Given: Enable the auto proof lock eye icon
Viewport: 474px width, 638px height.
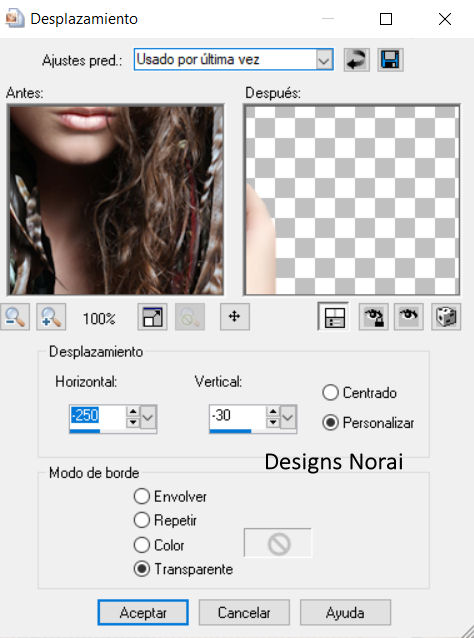Looking at the screenshot, I should pyautogui.click(x=374, y=317).
